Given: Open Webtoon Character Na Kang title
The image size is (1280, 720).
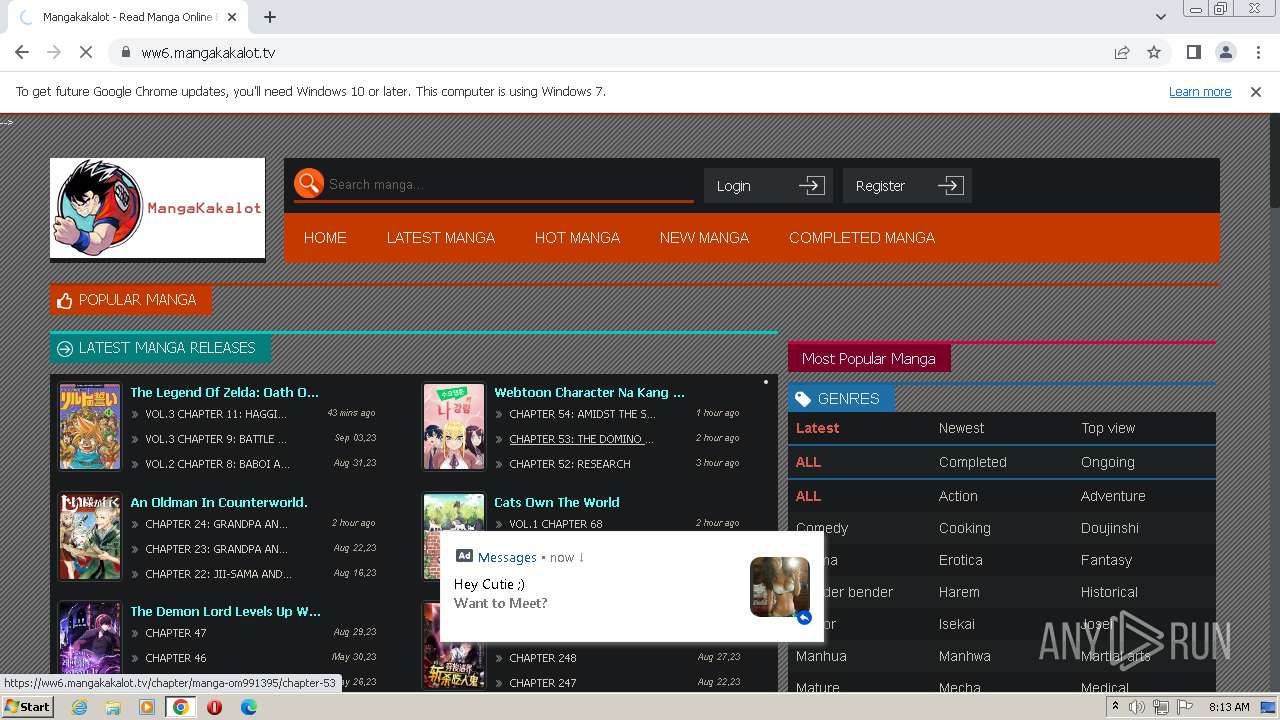Looking at the screenshot, I should click(x=589, y=392).
